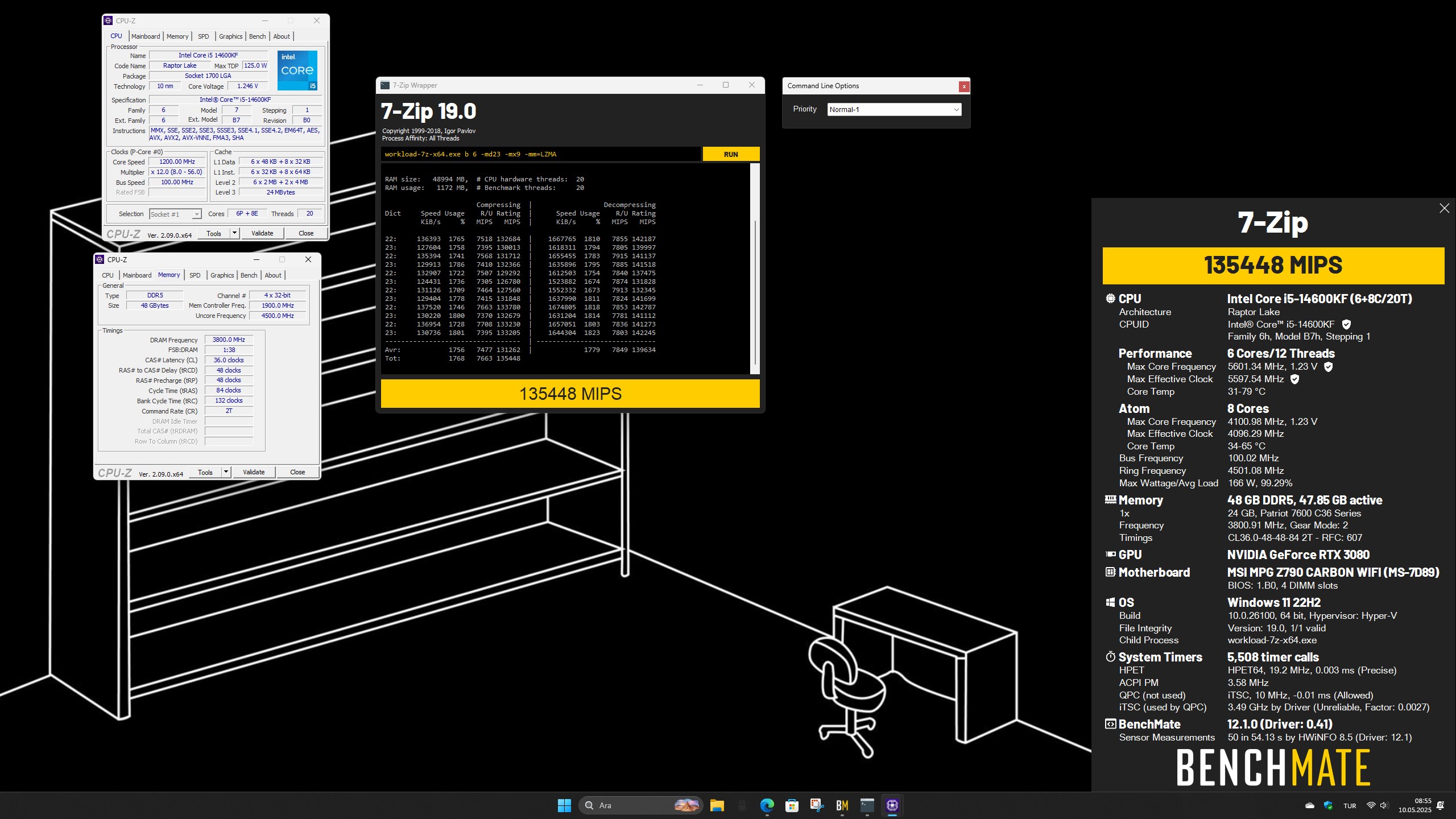Click the 7-Zip benchmark output scrollbar
1456x819 pixels.
755,268
